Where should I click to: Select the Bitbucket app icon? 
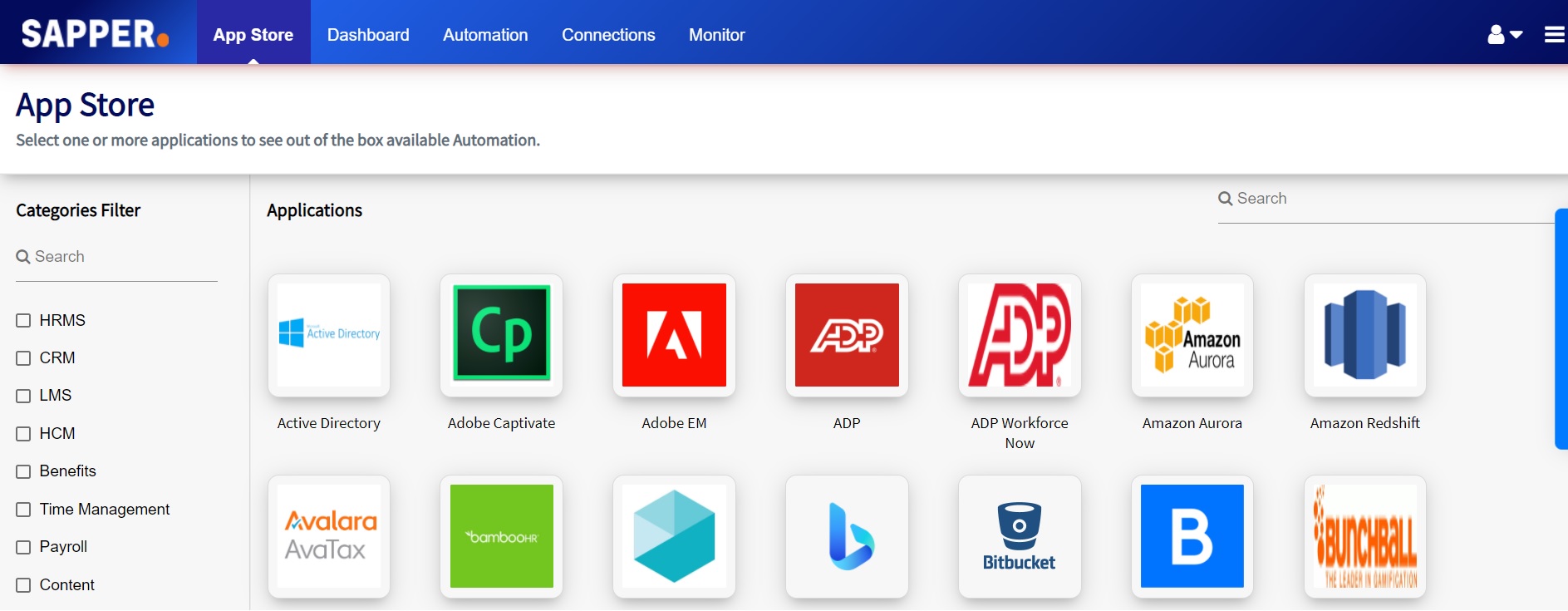[x=1020, y=536]
